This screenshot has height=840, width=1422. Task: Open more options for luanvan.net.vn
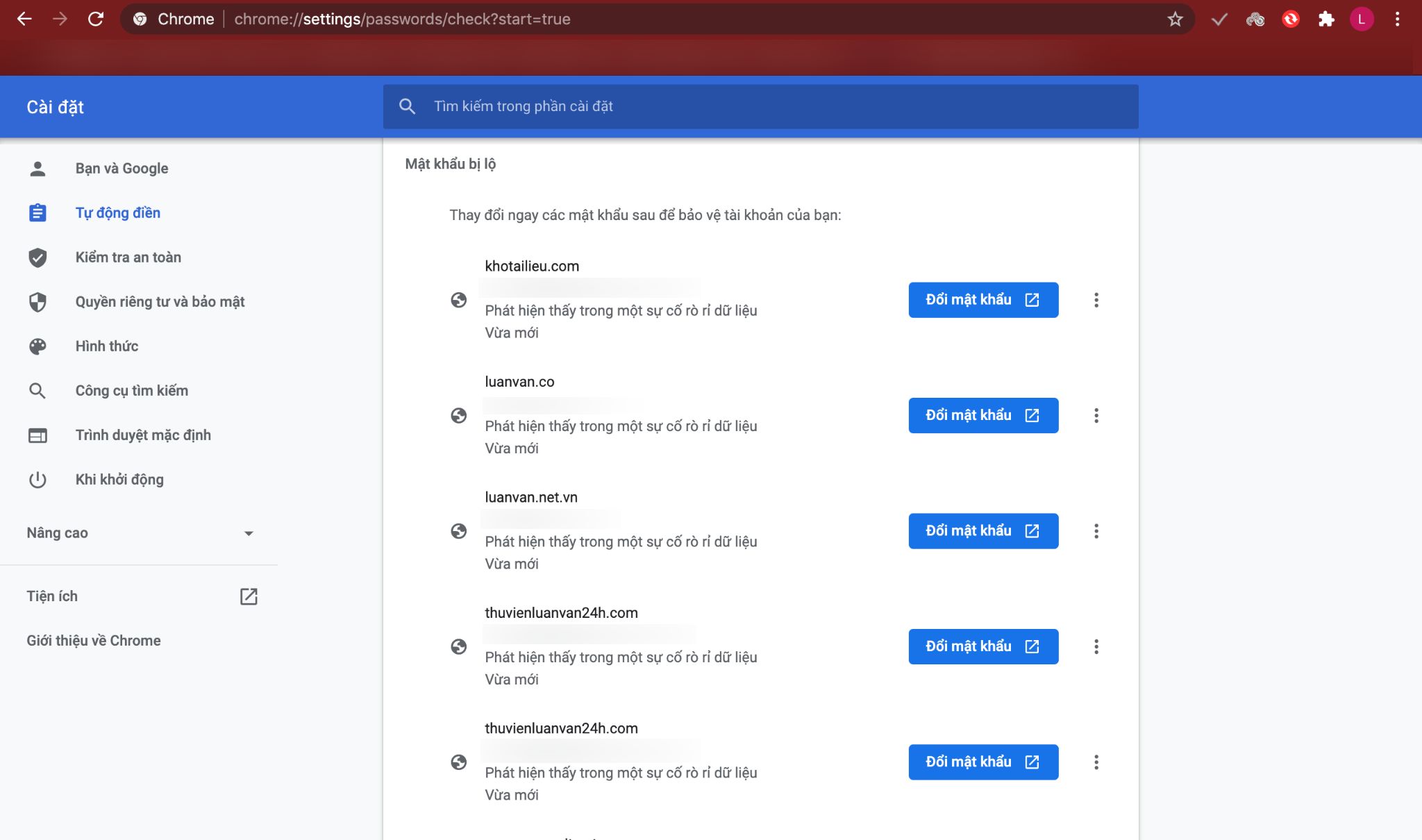point(1096,531)
